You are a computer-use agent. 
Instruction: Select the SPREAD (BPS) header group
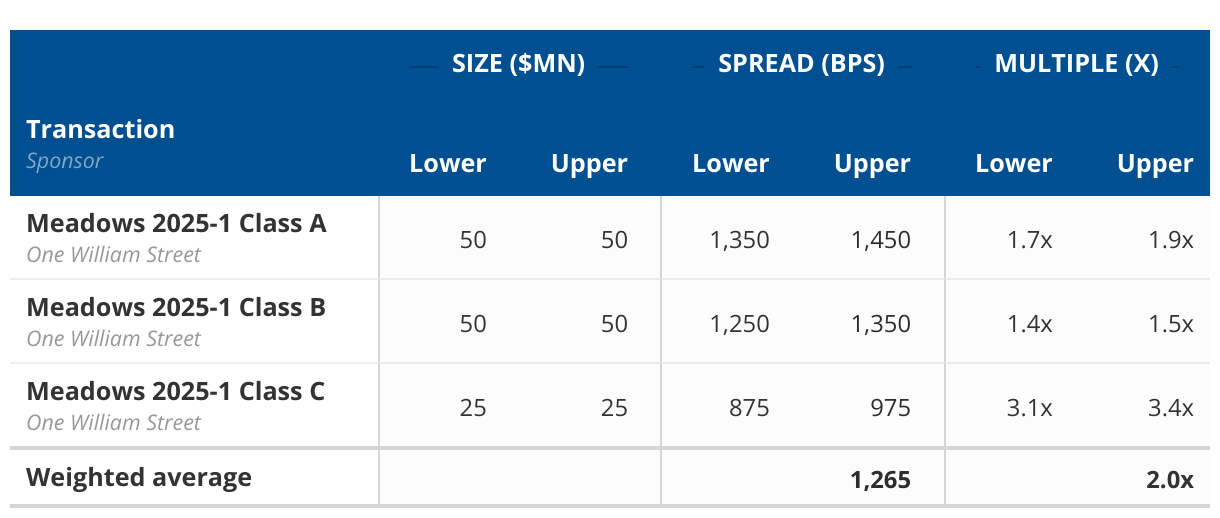click(801, 64)
